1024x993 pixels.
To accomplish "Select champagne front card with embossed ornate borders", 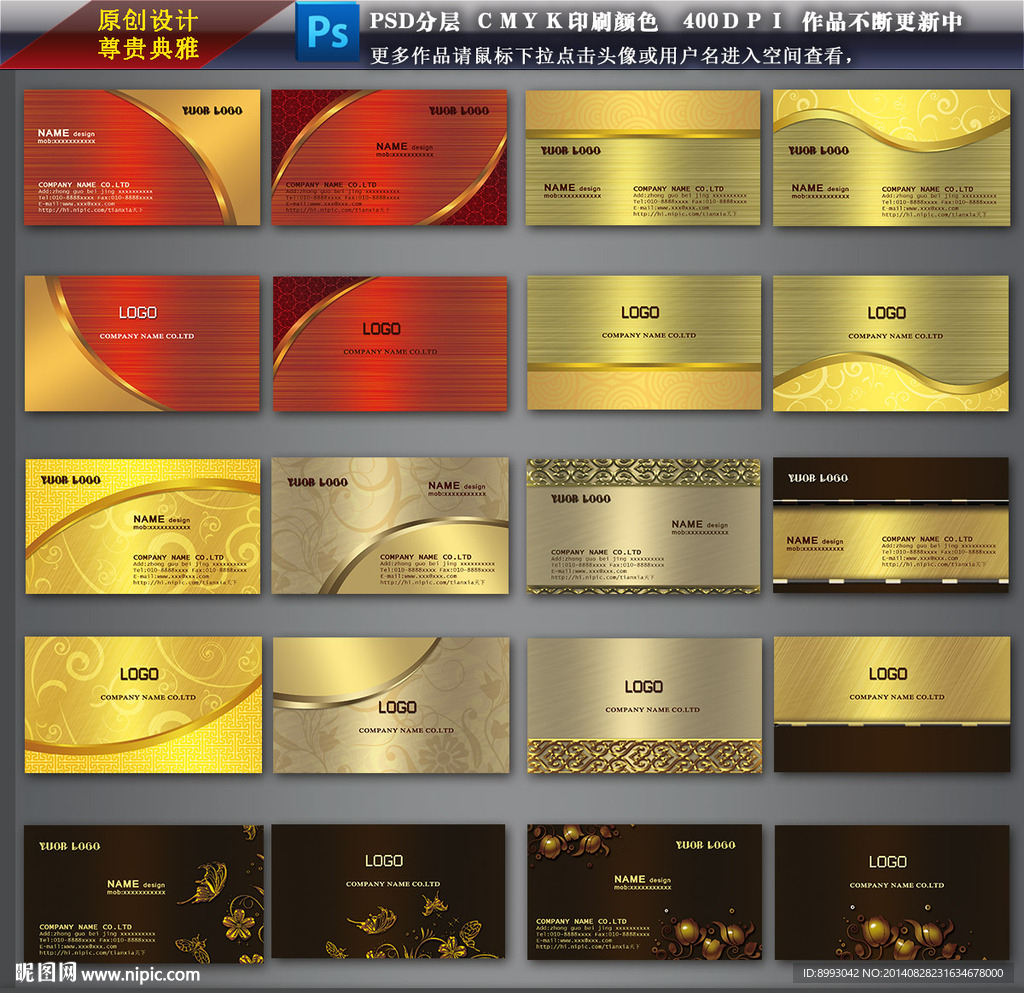I will pyautogui.click(x=643, y=526).
